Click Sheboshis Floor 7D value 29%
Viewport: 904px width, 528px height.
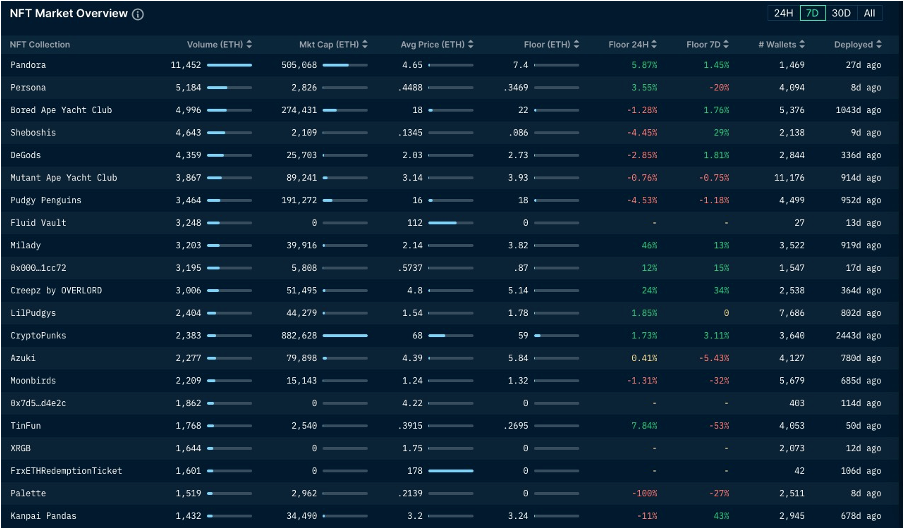[721, 133]
